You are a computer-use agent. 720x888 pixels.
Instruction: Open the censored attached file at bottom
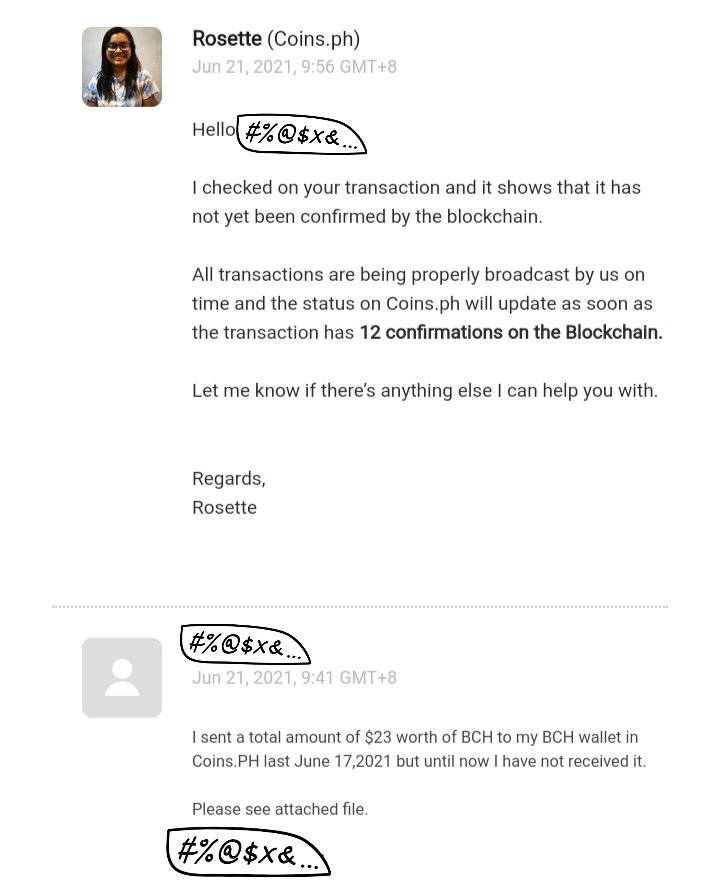pyautogui.click(x=248, y=851)
